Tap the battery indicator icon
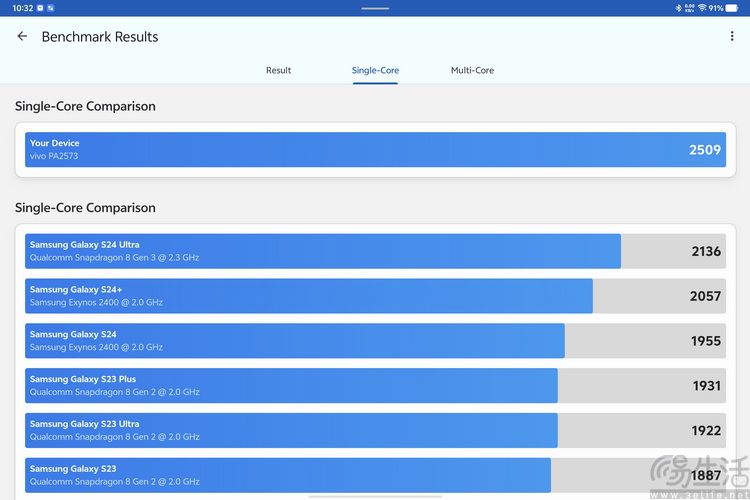 pos(732,8)
